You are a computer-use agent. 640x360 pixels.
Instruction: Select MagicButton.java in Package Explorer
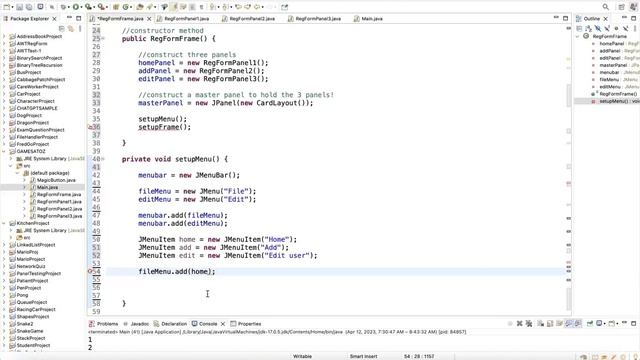click(x=56, y=180)
